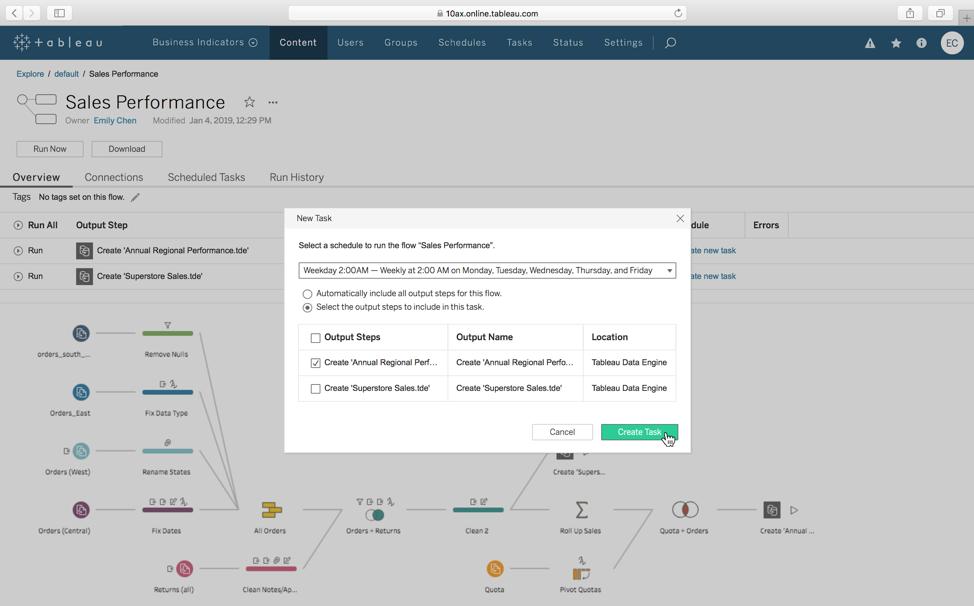Viewport: 974px width, 606px height.
Task: Select the Clean 2 step
Action: 478,510
